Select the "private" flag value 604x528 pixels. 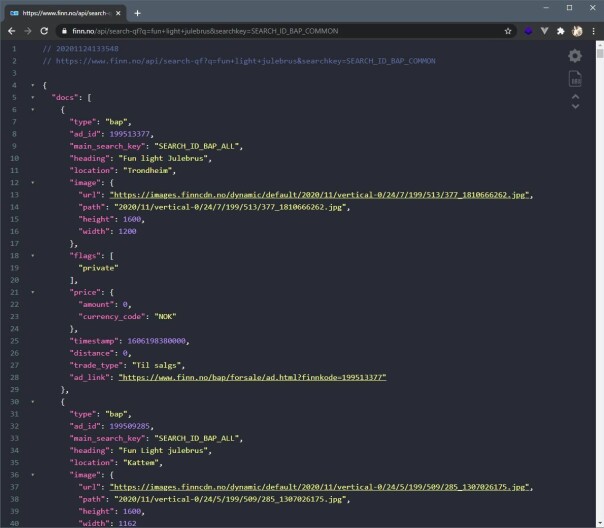click(x=98, y=268)
